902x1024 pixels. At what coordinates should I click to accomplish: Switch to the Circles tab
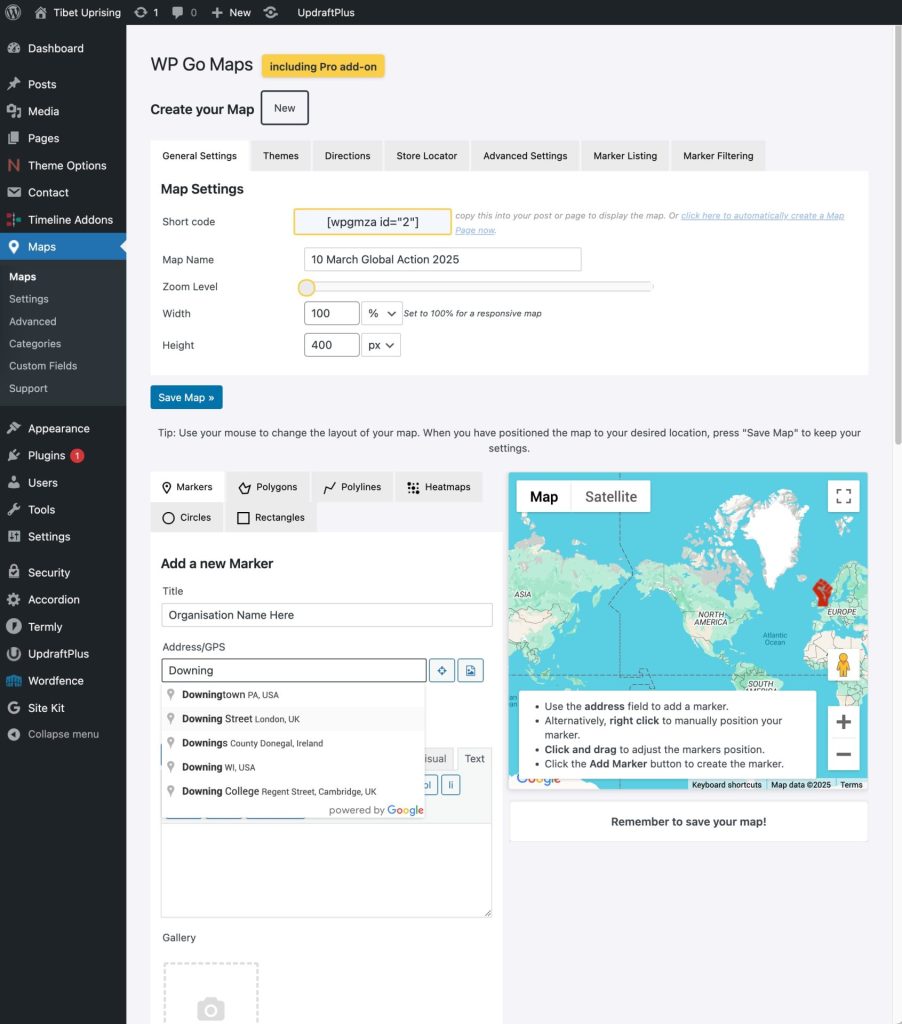pyautogui.click(x=187, y=517)
